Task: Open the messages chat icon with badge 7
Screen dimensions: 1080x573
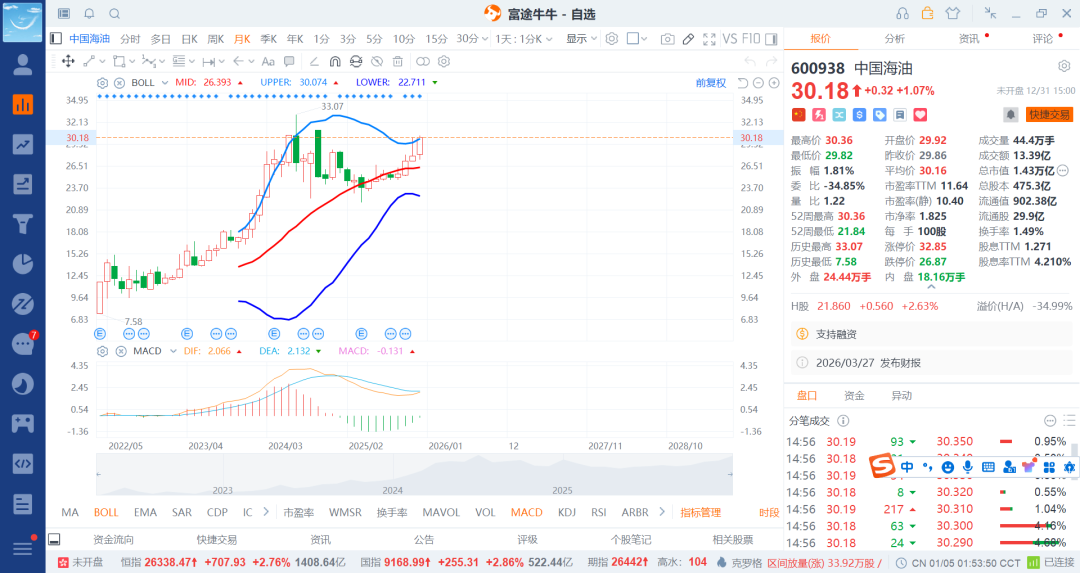Action: (24, 342)
